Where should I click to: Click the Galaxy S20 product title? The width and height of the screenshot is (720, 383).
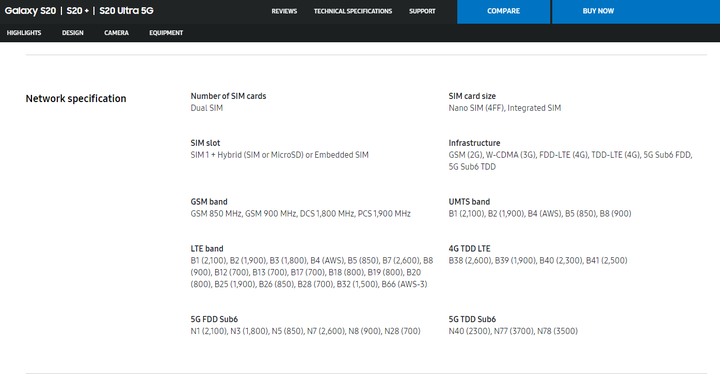point(79,11)
